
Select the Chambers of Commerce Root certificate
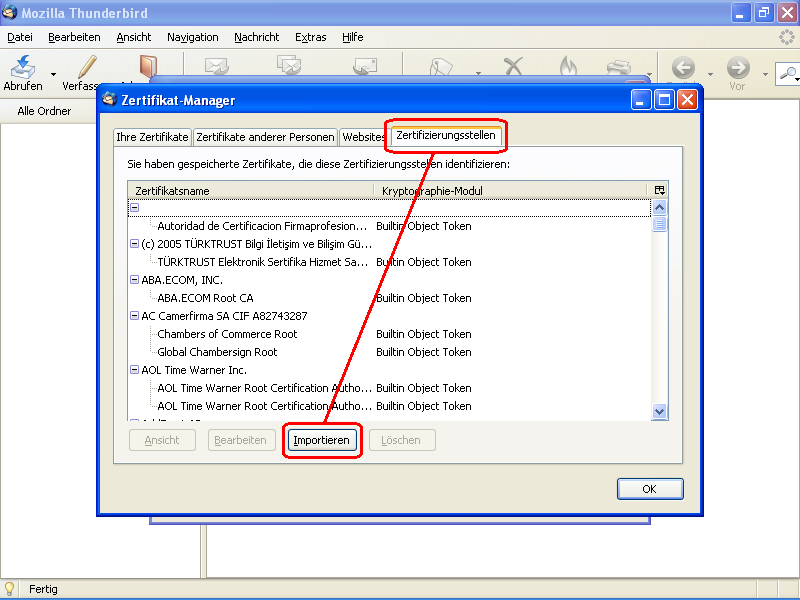[x=227, y=334]
